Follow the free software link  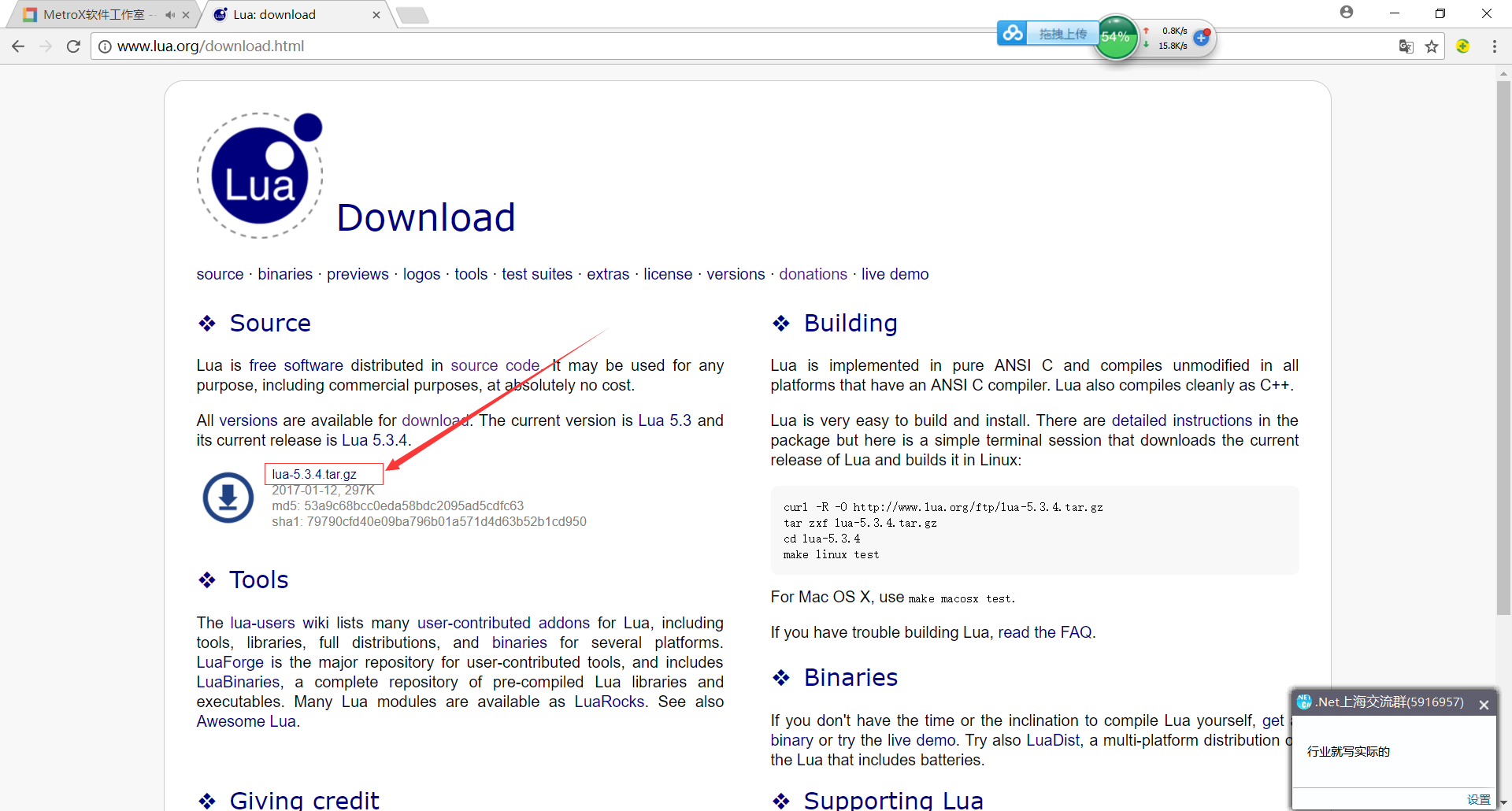click(x=296, y=365)
